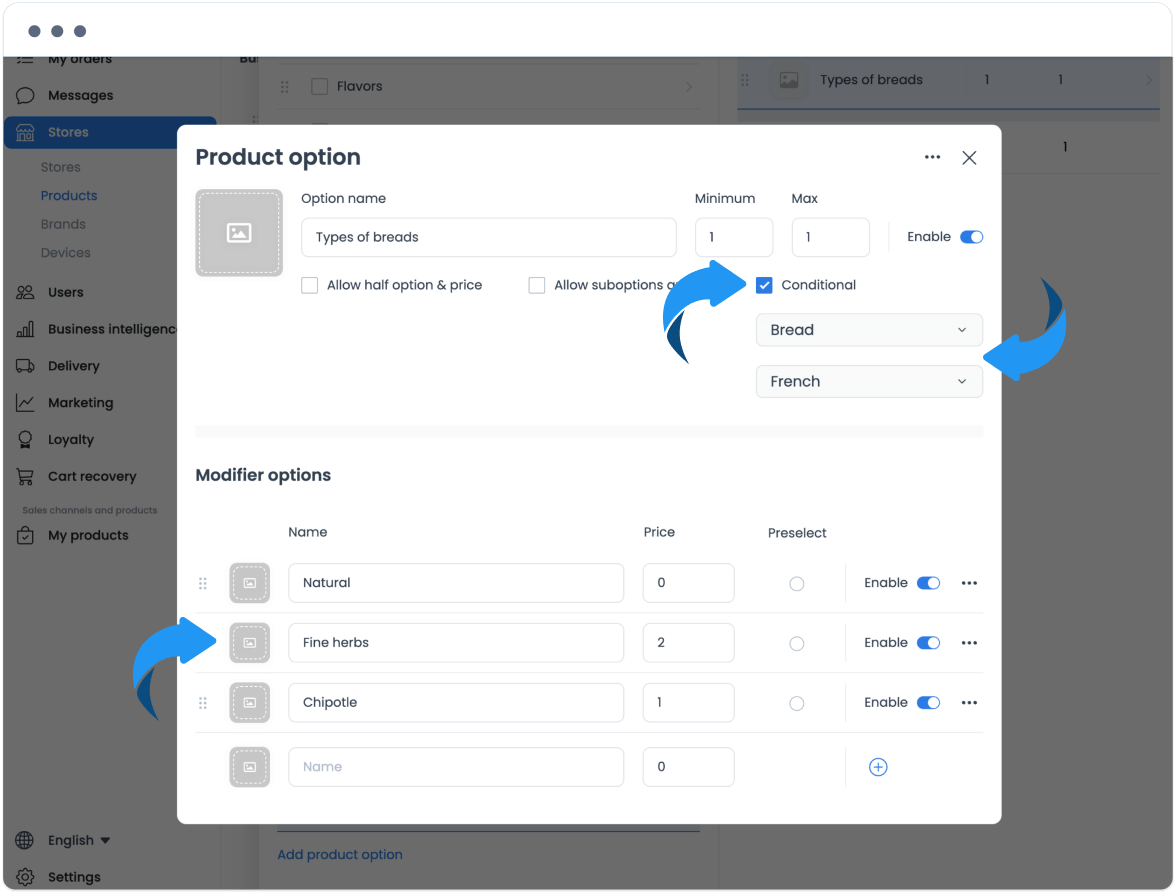
Task: Open My products in the sidebar
Action: (x=88, y=536)
